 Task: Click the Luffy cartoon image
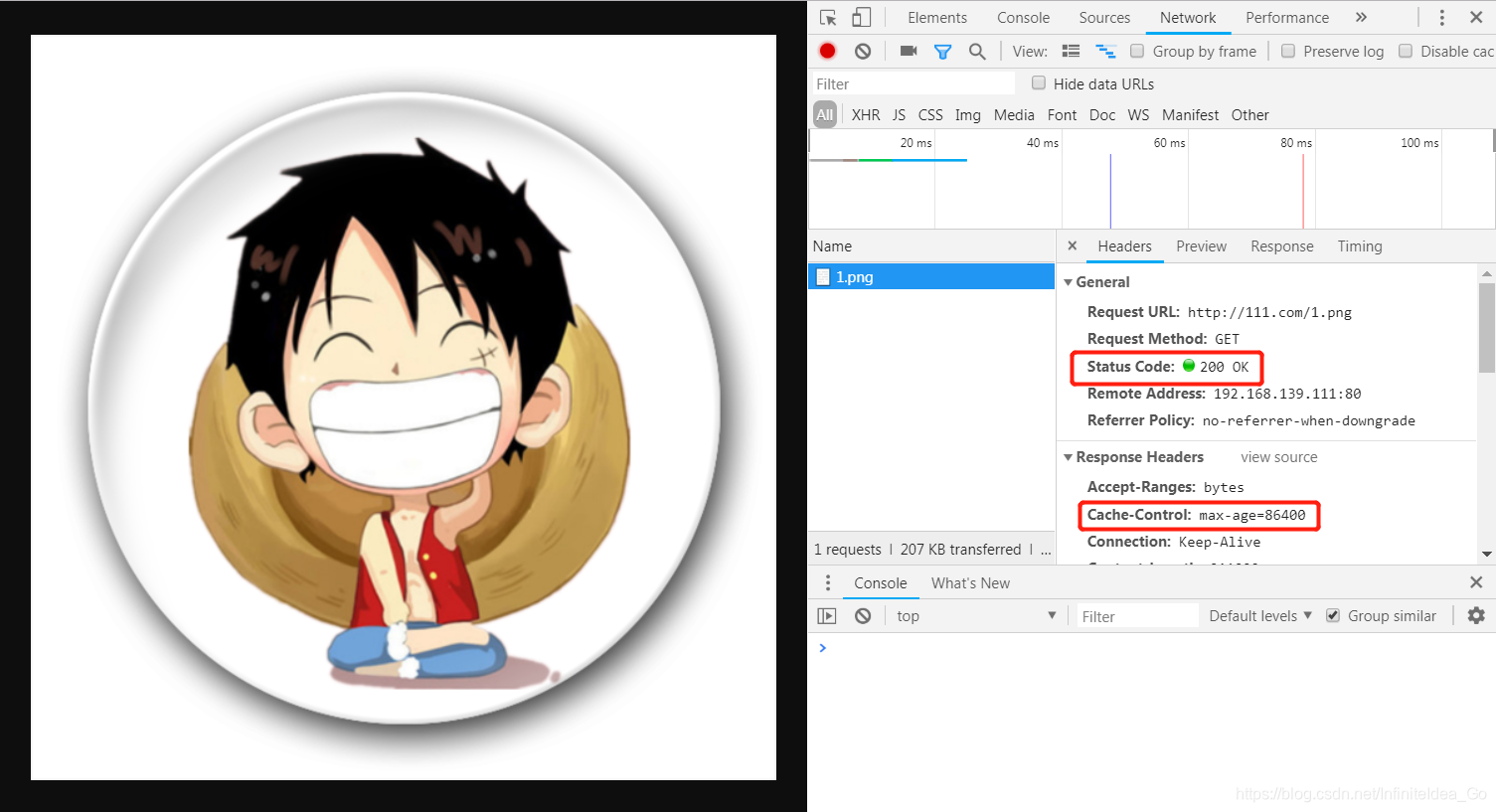404,407
